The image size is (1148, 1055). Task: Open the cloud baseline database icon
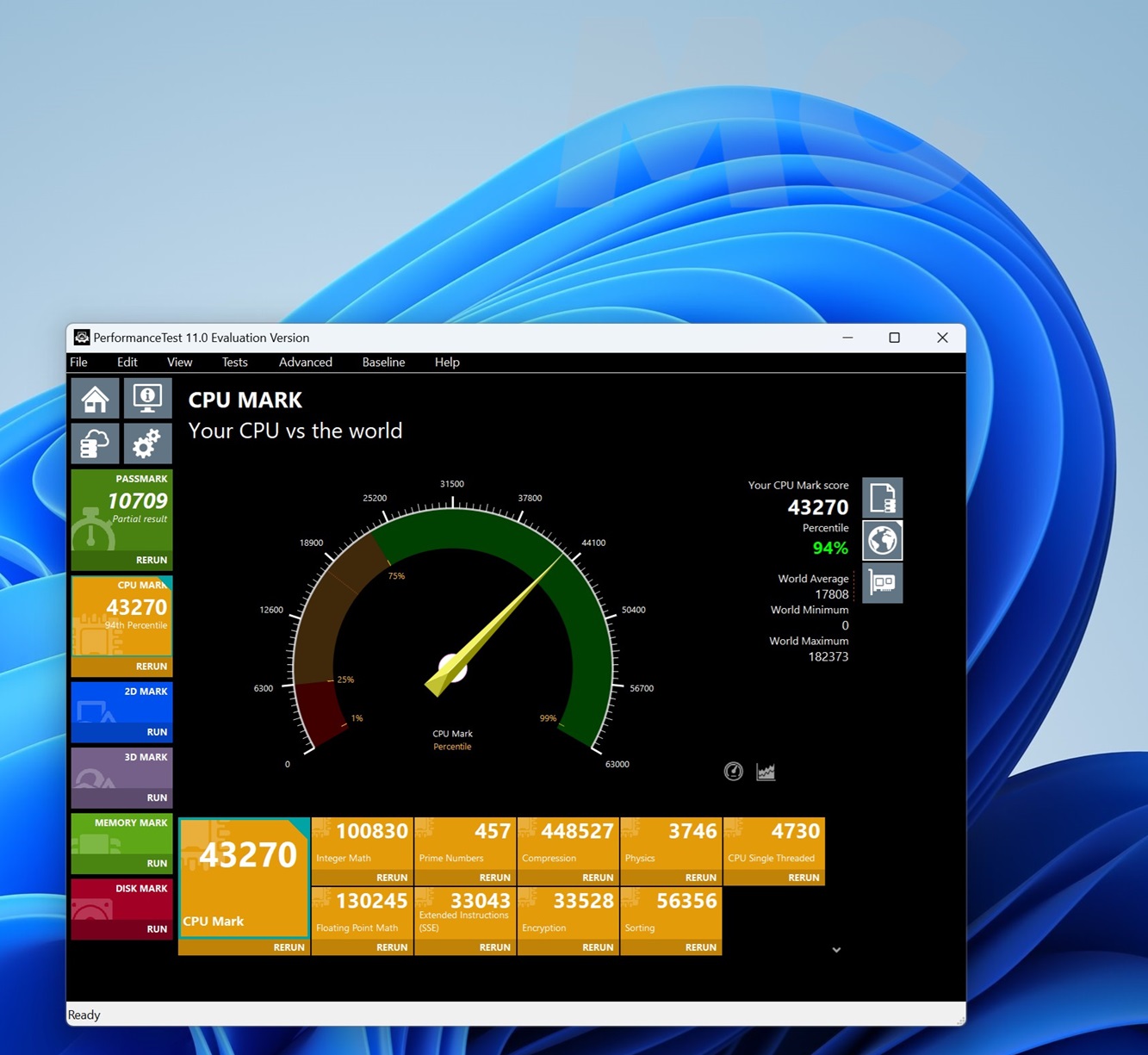coord(96,444)
